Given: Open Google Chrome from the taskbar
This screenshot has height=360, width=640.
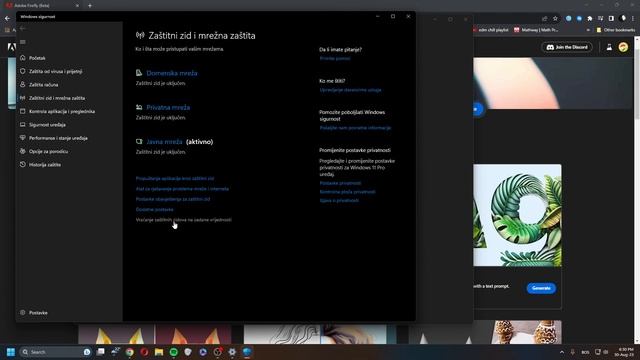Looking at the screenshot, I should tap(130, 352).
